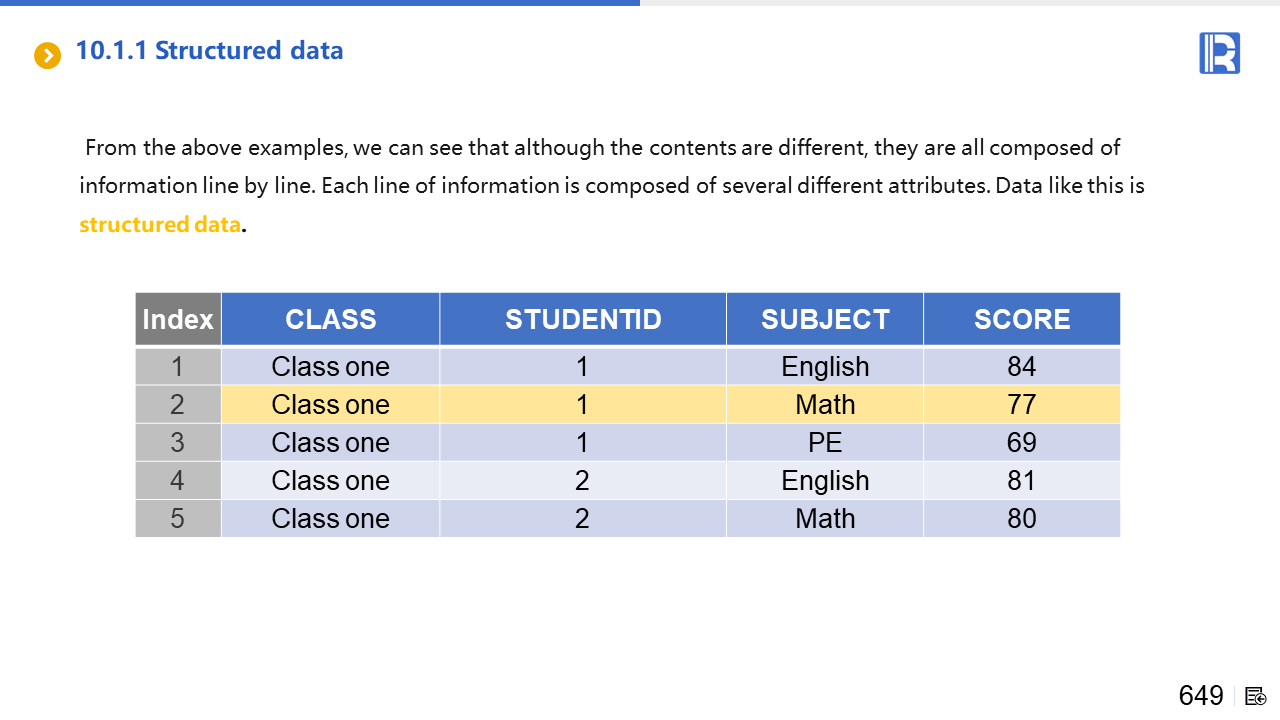Click the orange chevron bullet icon

(x=48, y=55)
